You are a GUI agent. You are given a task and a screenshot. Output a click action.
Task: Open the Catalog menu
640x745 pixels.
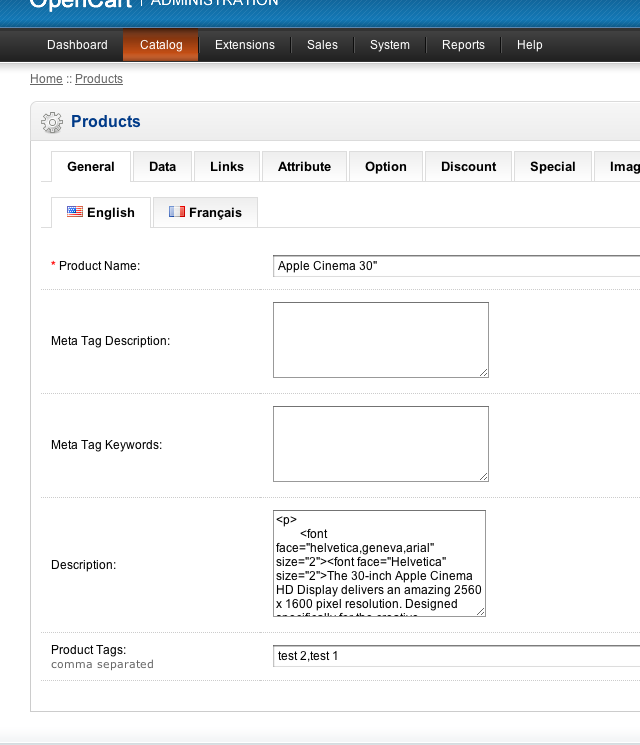161,45
